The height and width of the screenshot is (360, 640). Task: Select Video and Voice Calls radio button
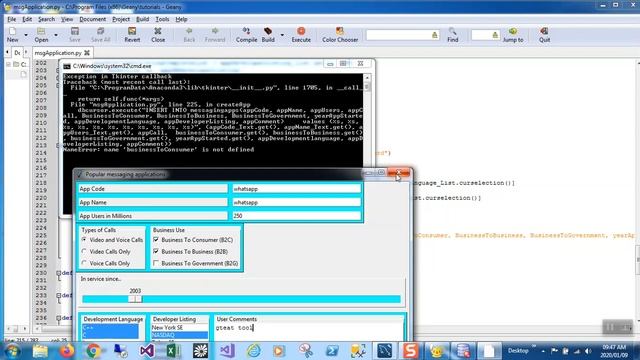click(84, 240)
